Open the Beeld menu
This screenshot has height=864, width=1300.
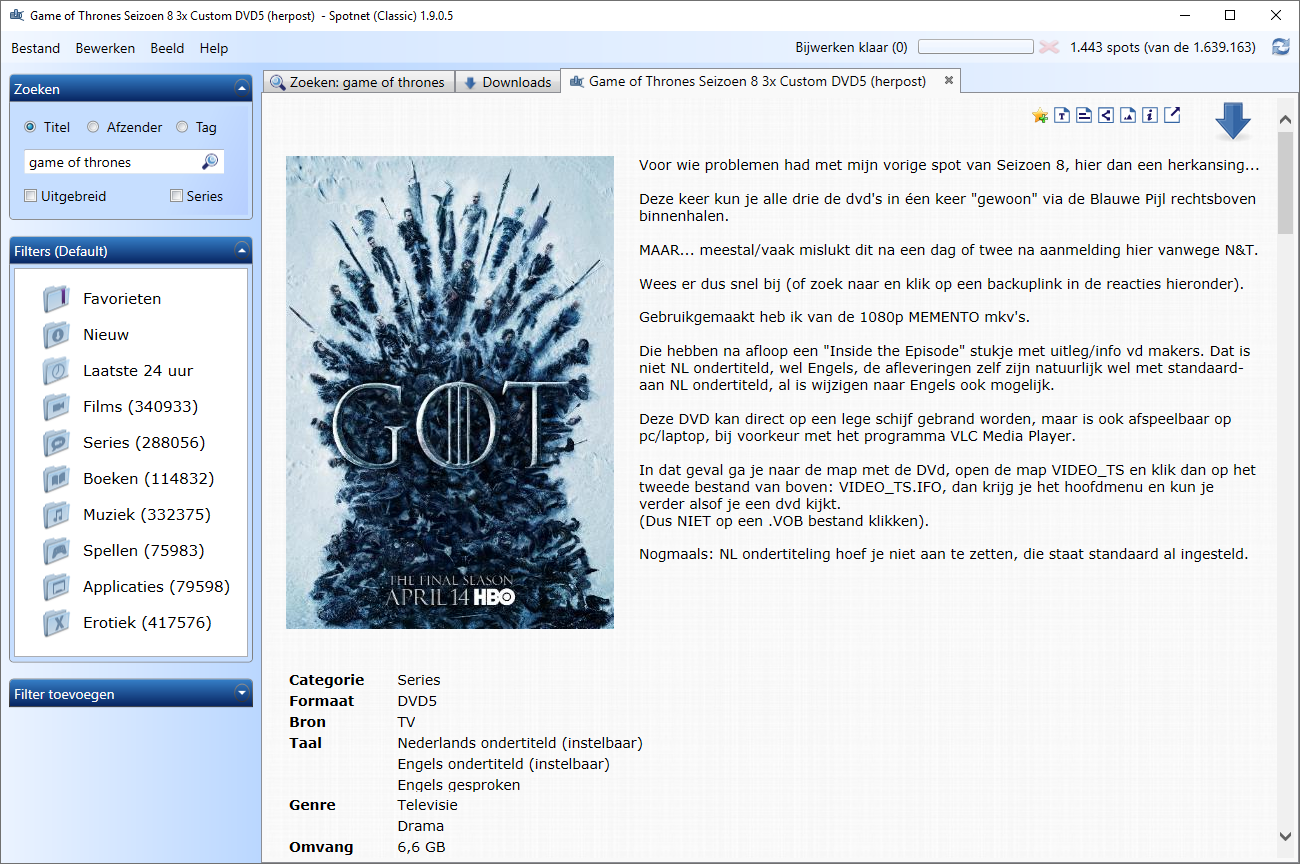[x=168, y=48]
